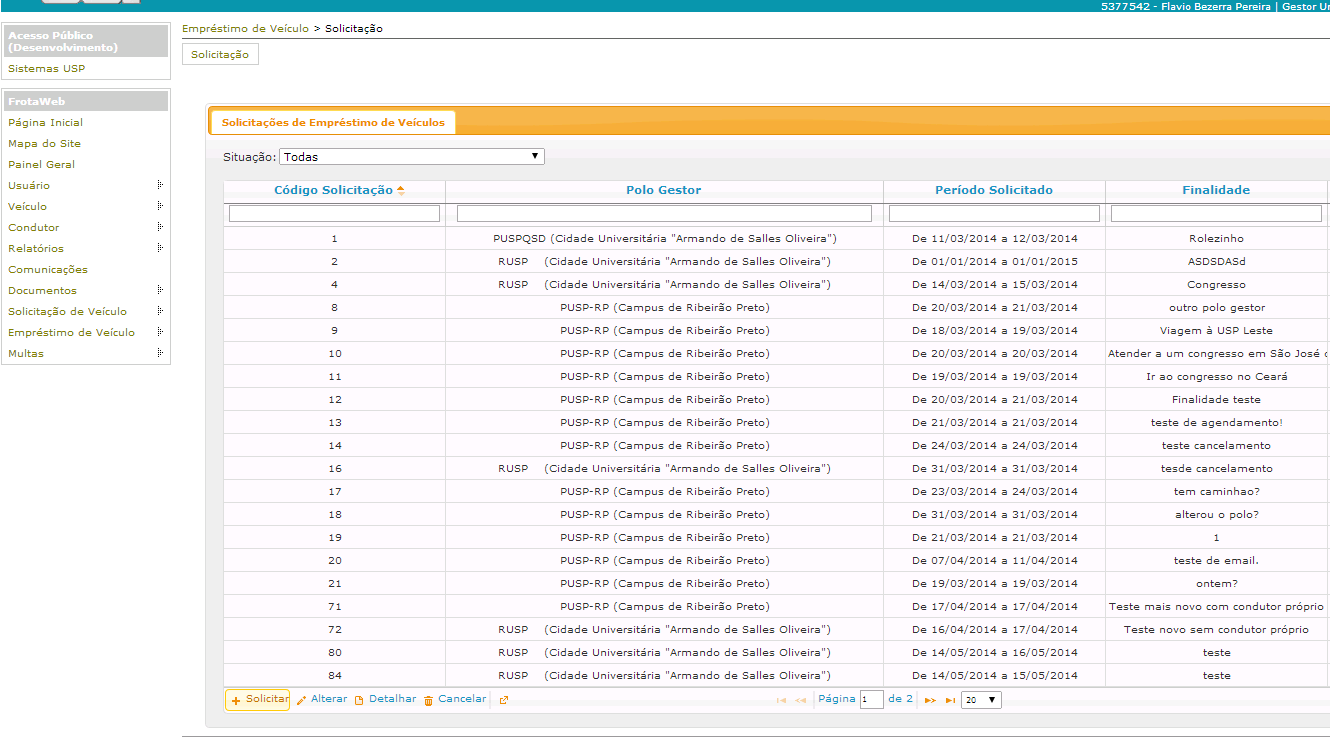Select row tem caminhao?
The image size is (1330, 737).
(x=775, y=492)
